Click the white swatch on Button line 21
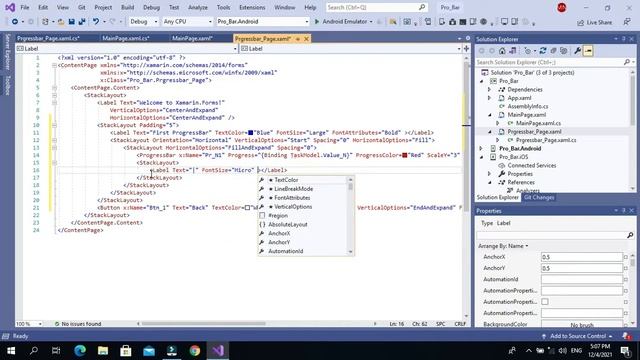Viewport: 640px width, 360px height. pos(247,208)
